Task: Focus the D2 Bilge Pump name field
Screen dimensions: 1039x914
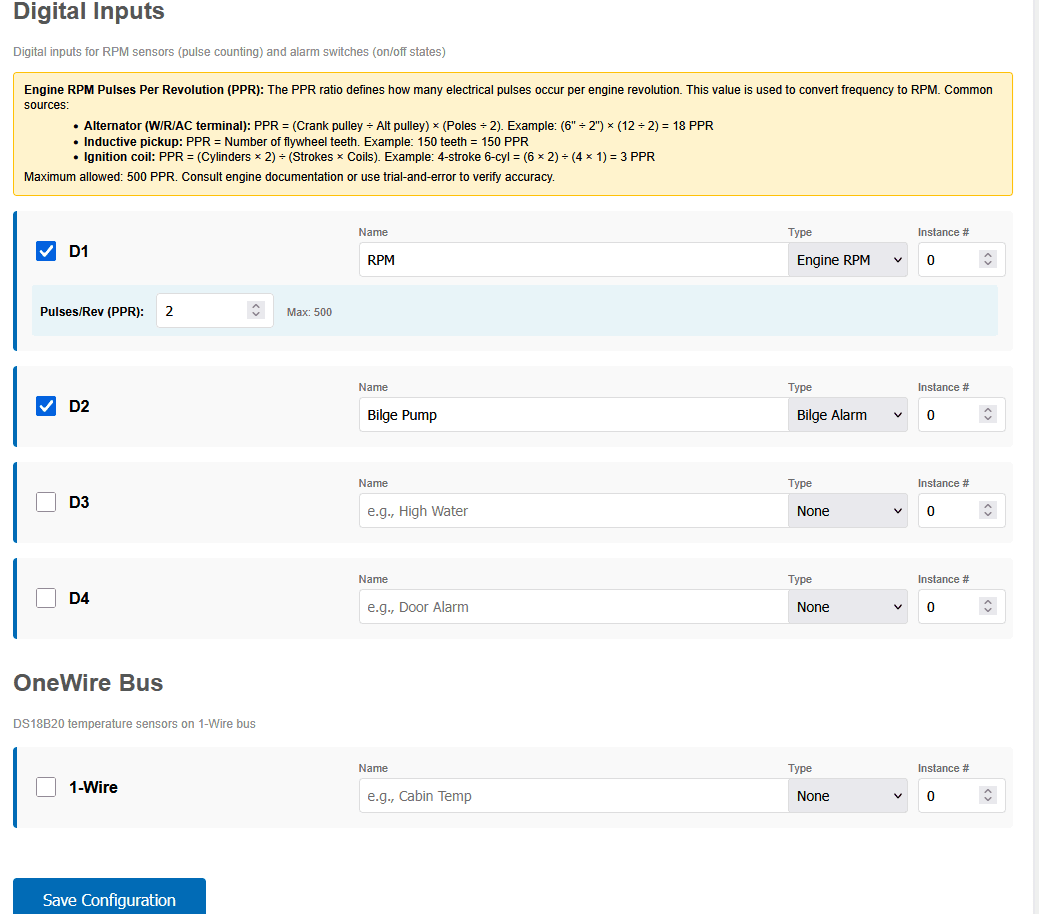Action: (573, 415)
